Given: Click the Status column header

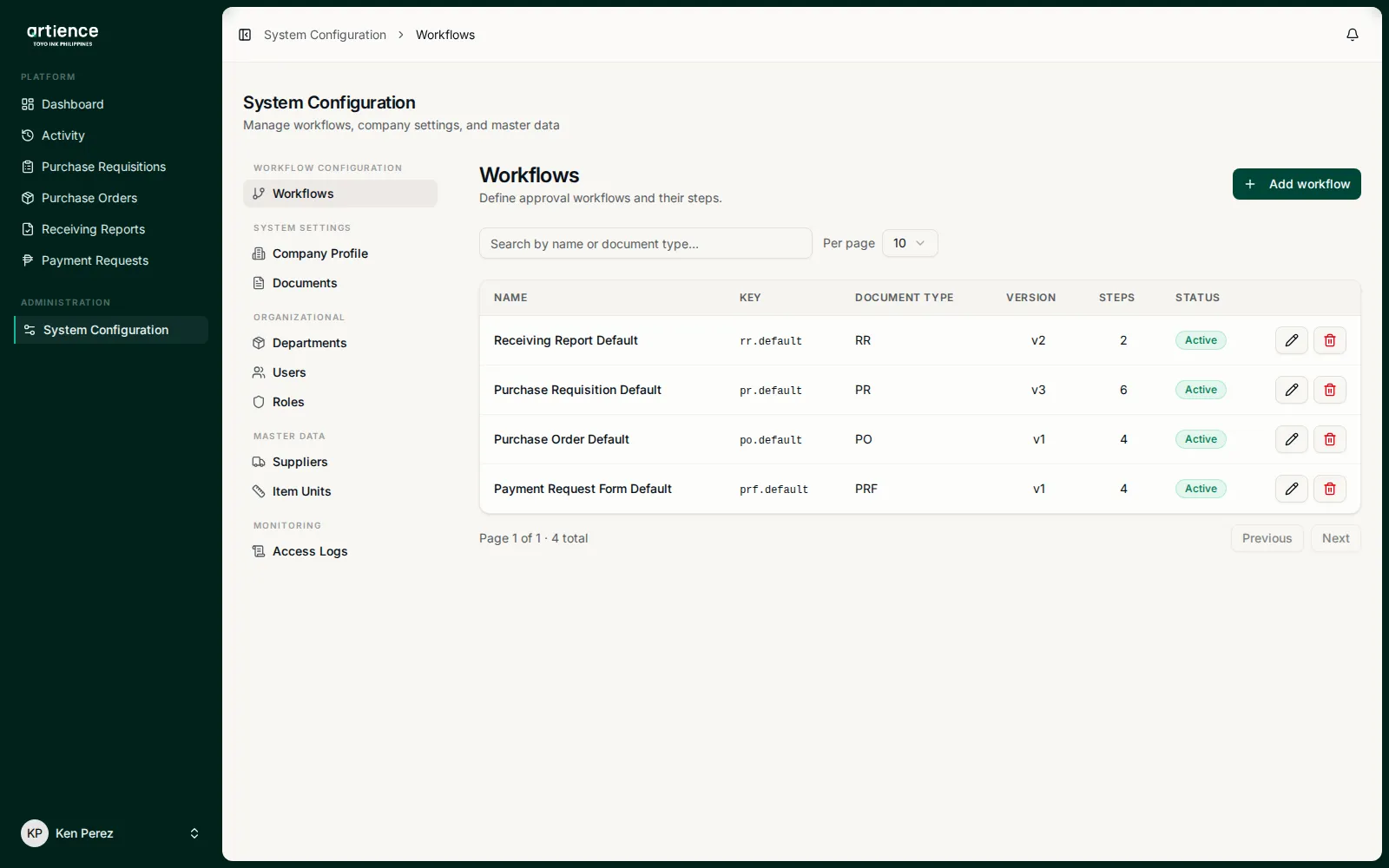Looking at the screenshot, I should coord(1197,298).
